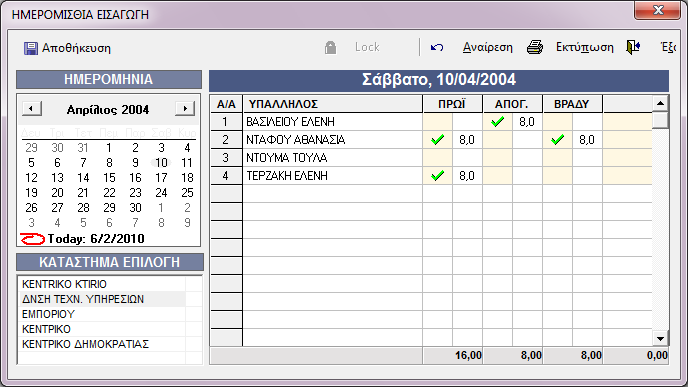Click the red Today circle icon
The image size is (688, 387).
click(x=32, y=239)
